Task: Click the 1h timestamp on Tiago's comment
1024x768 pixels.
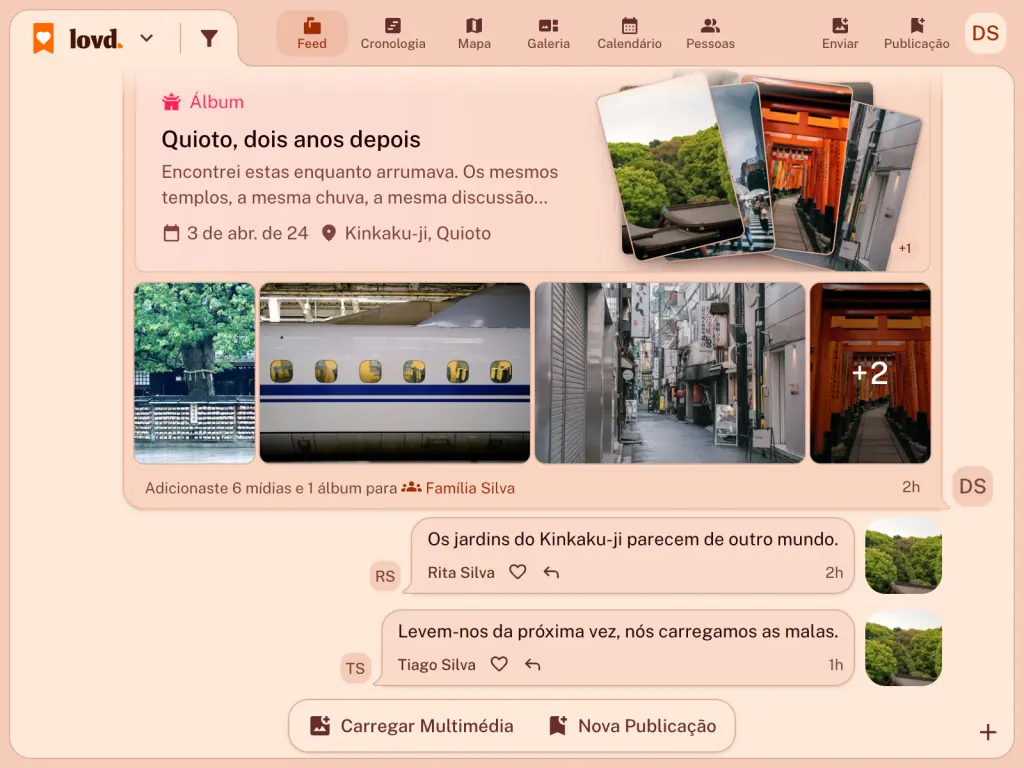Action: (x=835, y=665)
